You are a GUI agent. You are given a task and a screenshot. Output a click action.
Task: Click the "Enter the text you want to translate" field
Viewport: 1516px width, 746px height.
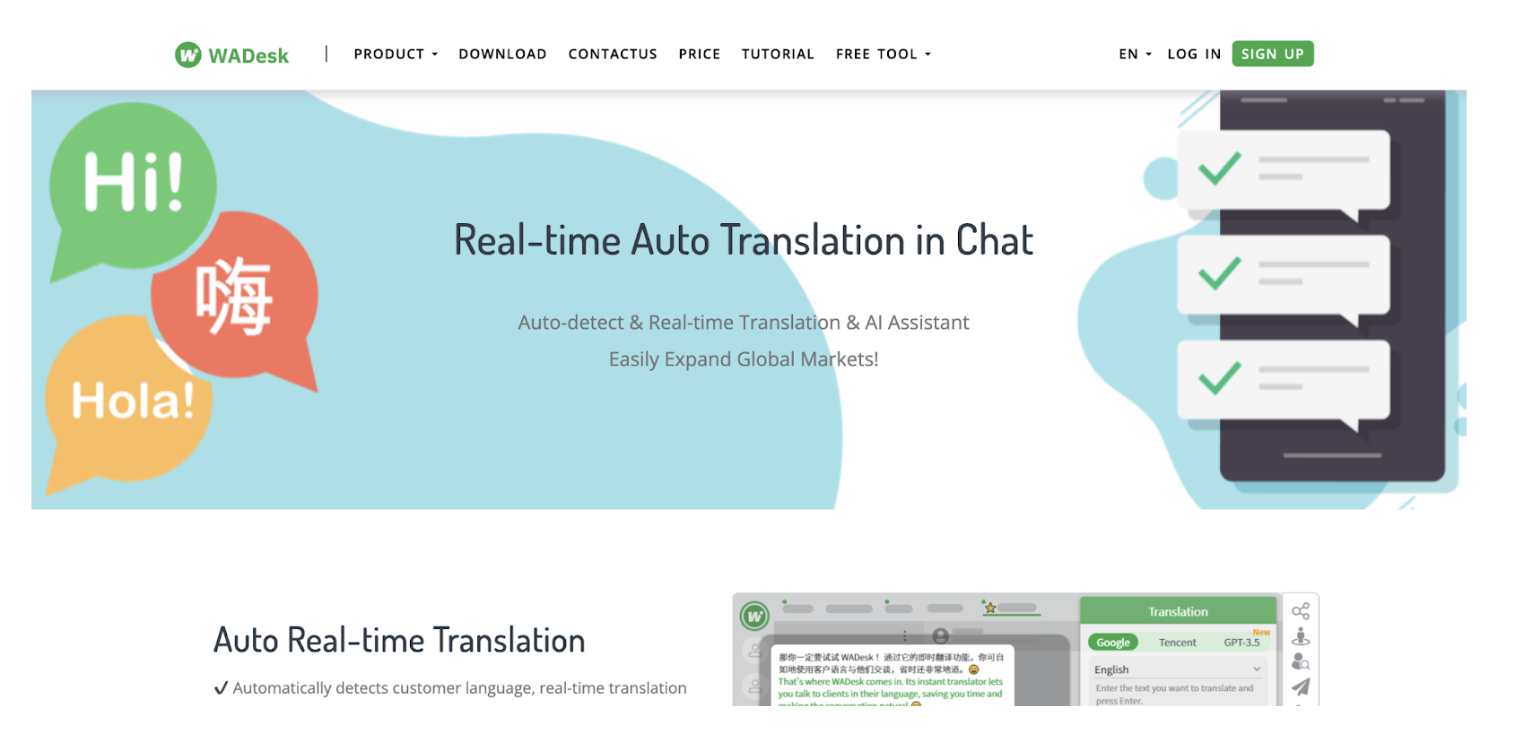pyautogui.click(x=1177, y=694)
